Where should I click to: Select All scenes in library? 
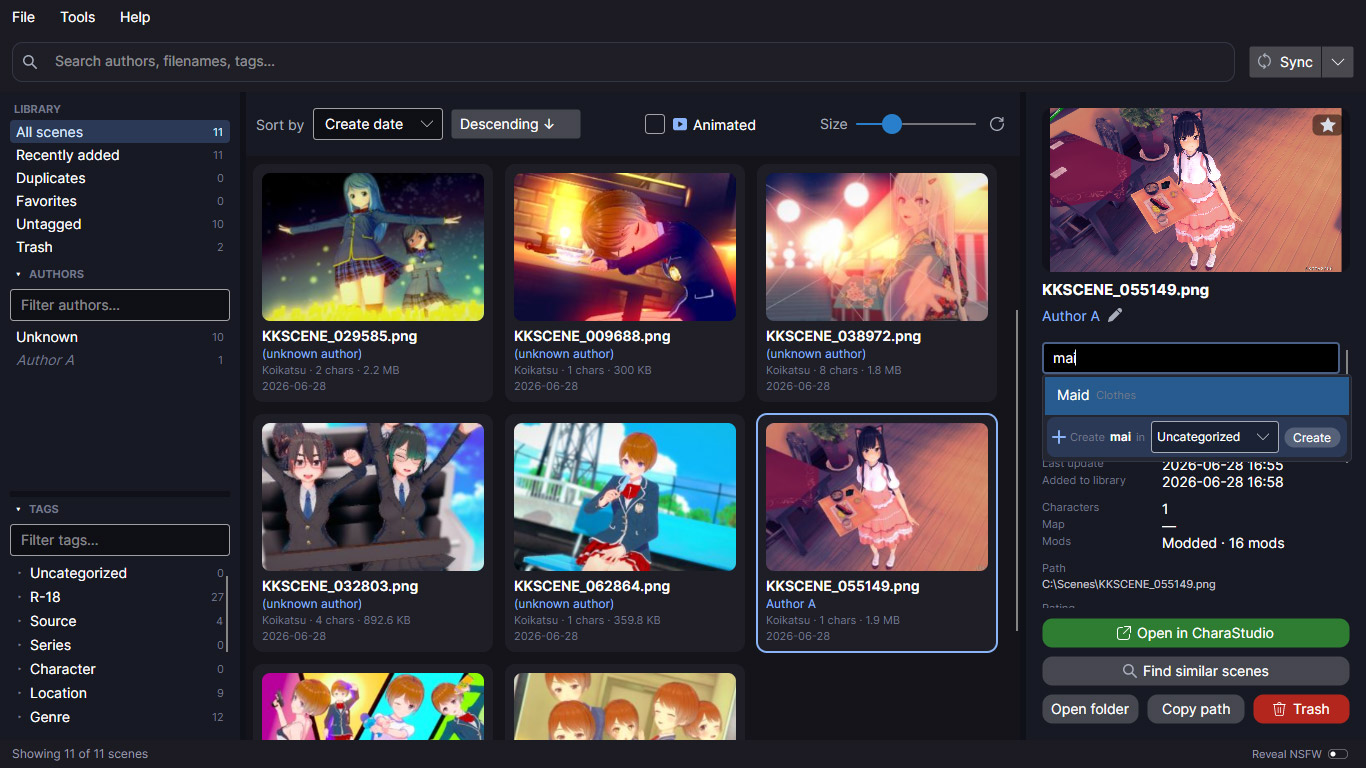[120, 132]
